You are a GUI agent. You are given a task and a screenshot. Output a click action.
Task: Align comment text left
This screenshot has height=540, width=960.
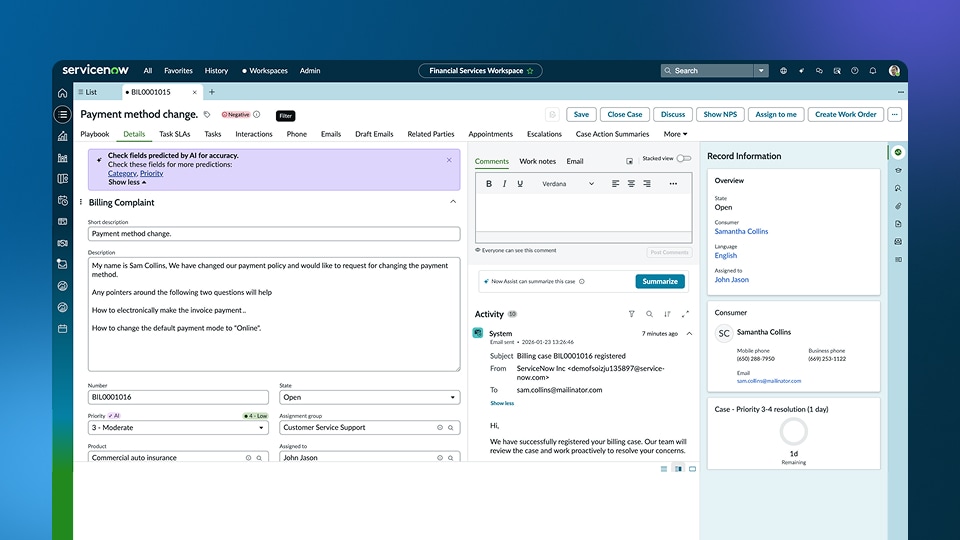pyautogui.click(x=615, y=184)
